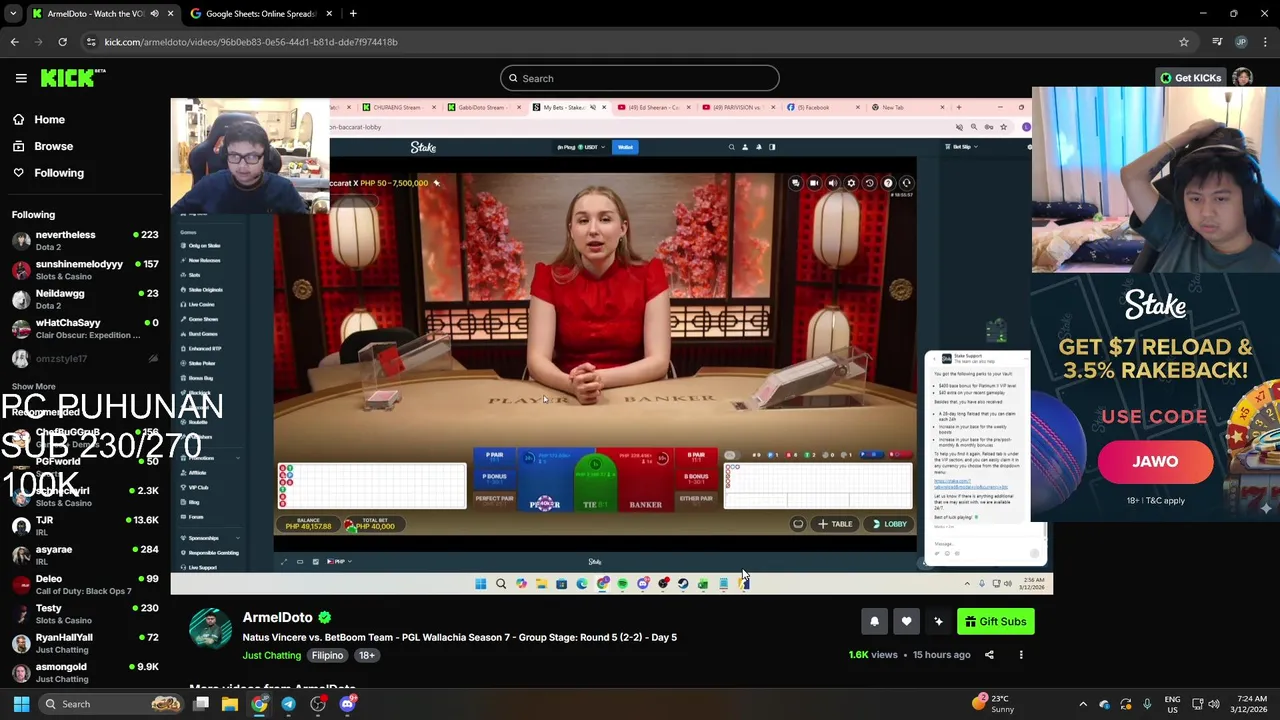Open video more options menu
Viewport: 1280px width, 720px height.
(x=1021, y=655)
